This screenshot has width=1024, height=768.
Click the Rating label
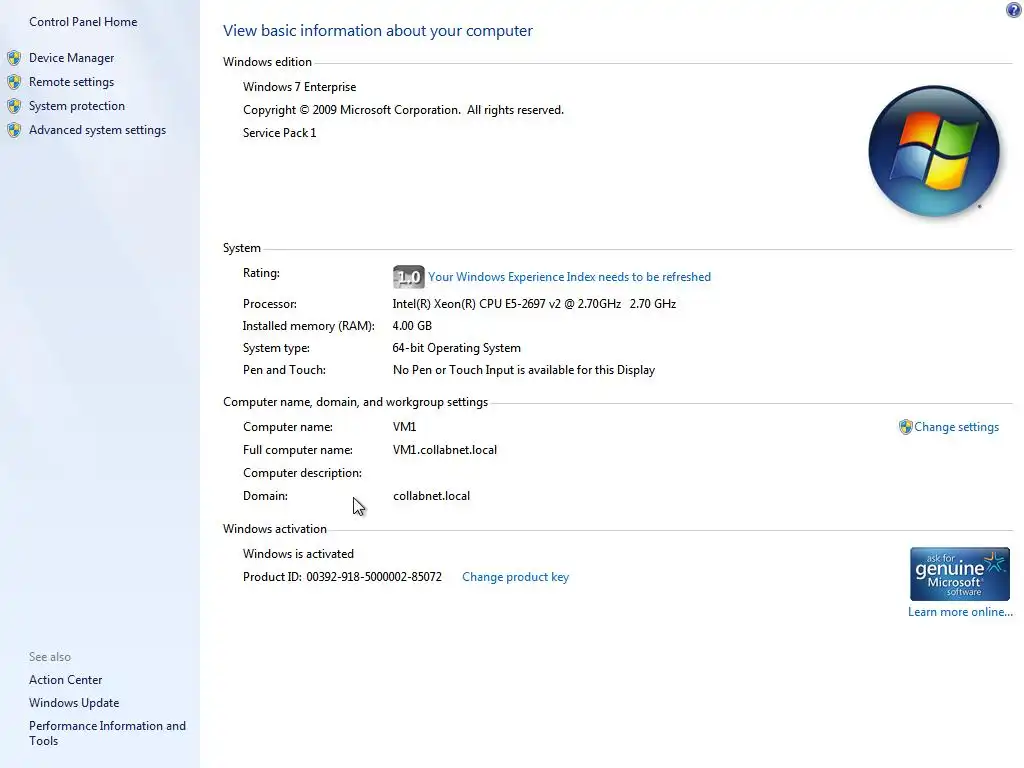tap(261, 273)
